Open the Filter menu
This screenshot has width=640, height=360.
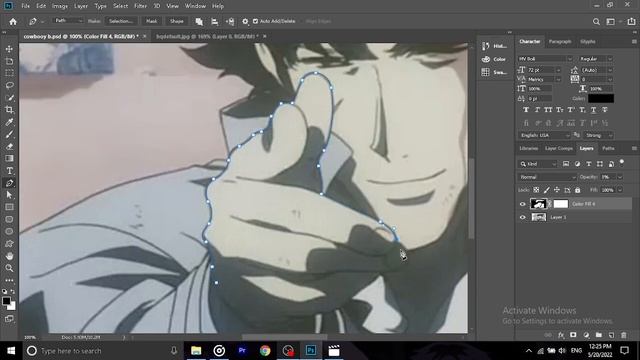[x=140, y=6]
